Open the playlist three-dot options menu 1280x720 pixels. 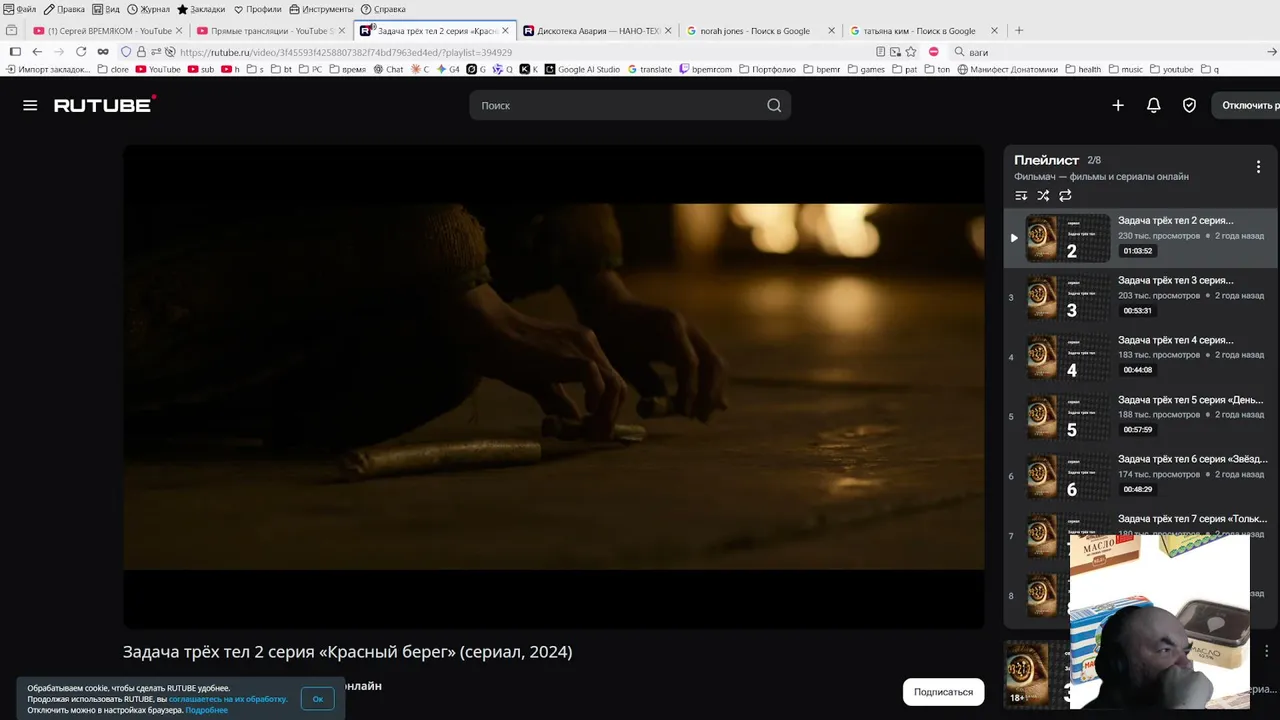[1258, 167]
